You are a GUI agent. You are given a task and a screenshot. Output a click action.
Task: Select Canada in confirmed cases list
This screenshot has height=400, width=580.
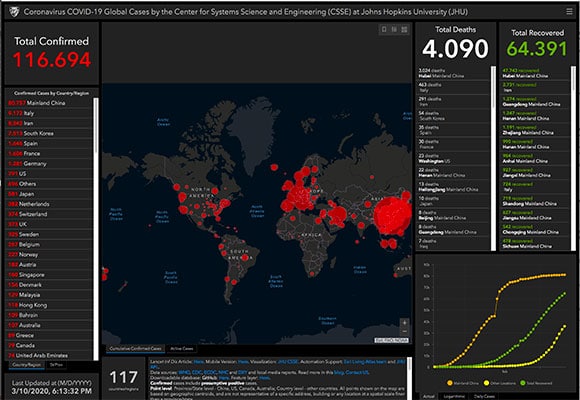click(49, 346)
